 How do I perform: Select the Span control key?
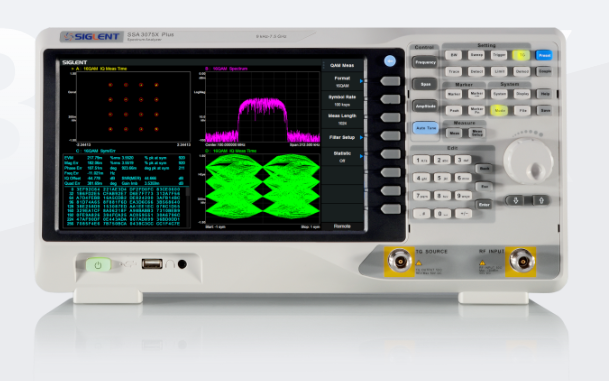click(x=425, y=84)
